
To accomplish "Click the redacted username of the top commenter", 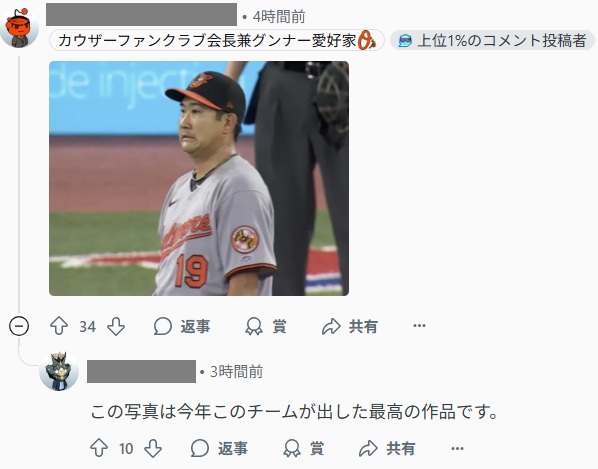I will 141,14.
